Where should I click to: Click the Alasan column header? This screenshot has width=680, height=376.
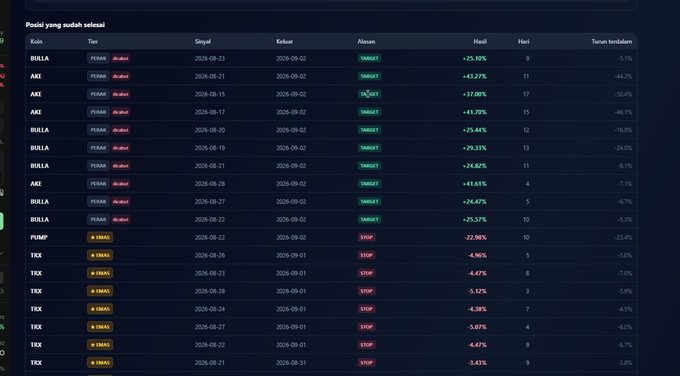coord(366,42)
